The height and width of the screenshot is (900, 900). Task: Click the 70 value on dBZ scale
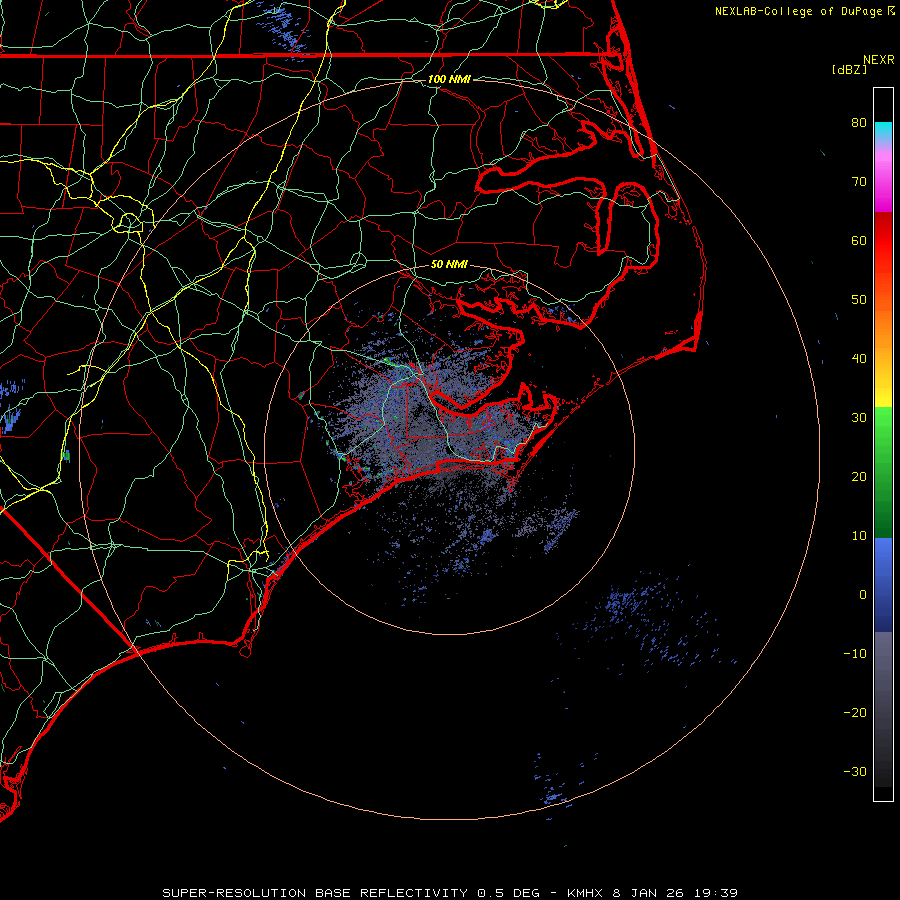(859, 181)
